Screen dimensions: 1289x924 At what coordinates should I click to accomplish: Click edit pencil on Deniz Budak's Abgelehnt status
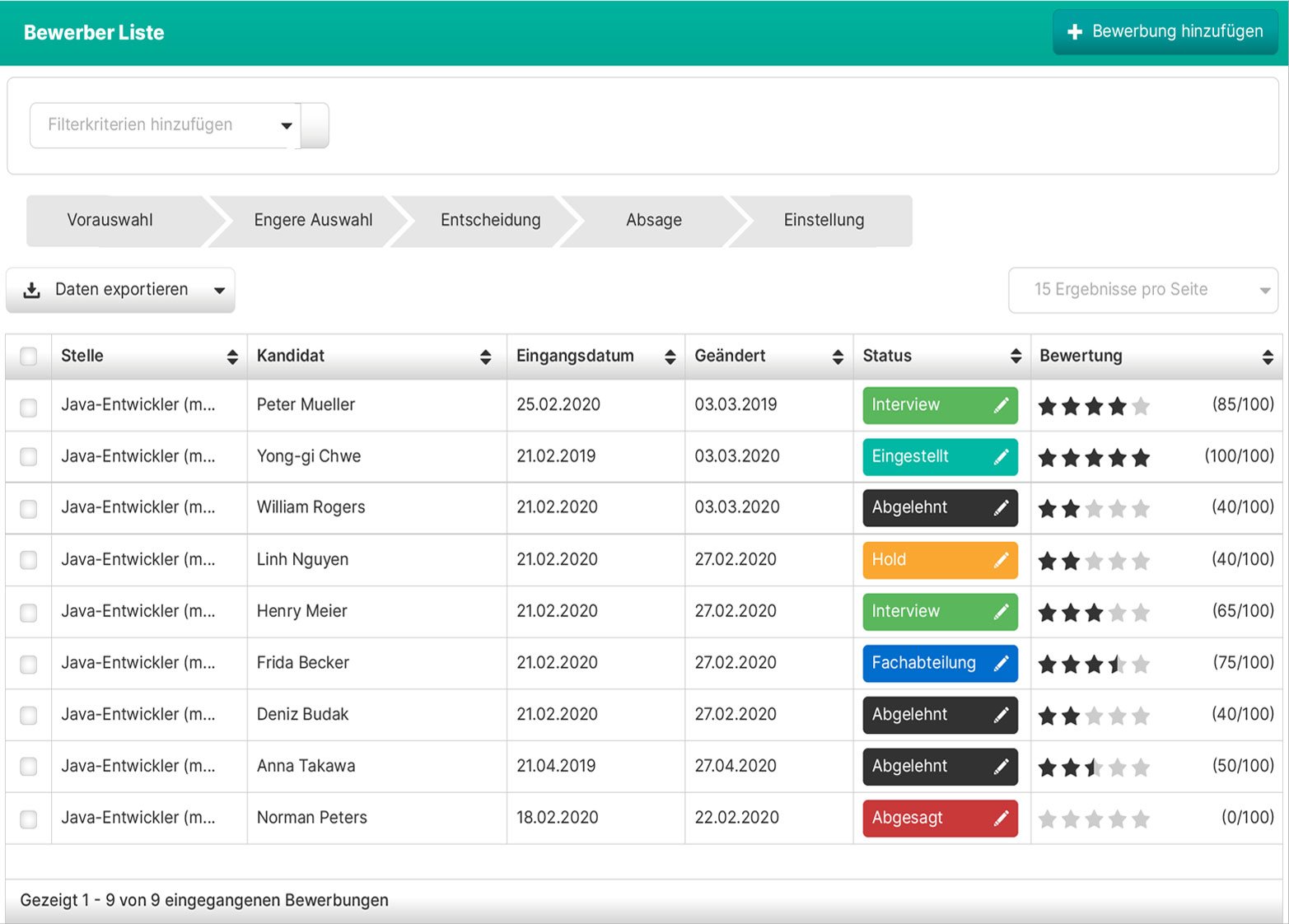(1001, 715)
